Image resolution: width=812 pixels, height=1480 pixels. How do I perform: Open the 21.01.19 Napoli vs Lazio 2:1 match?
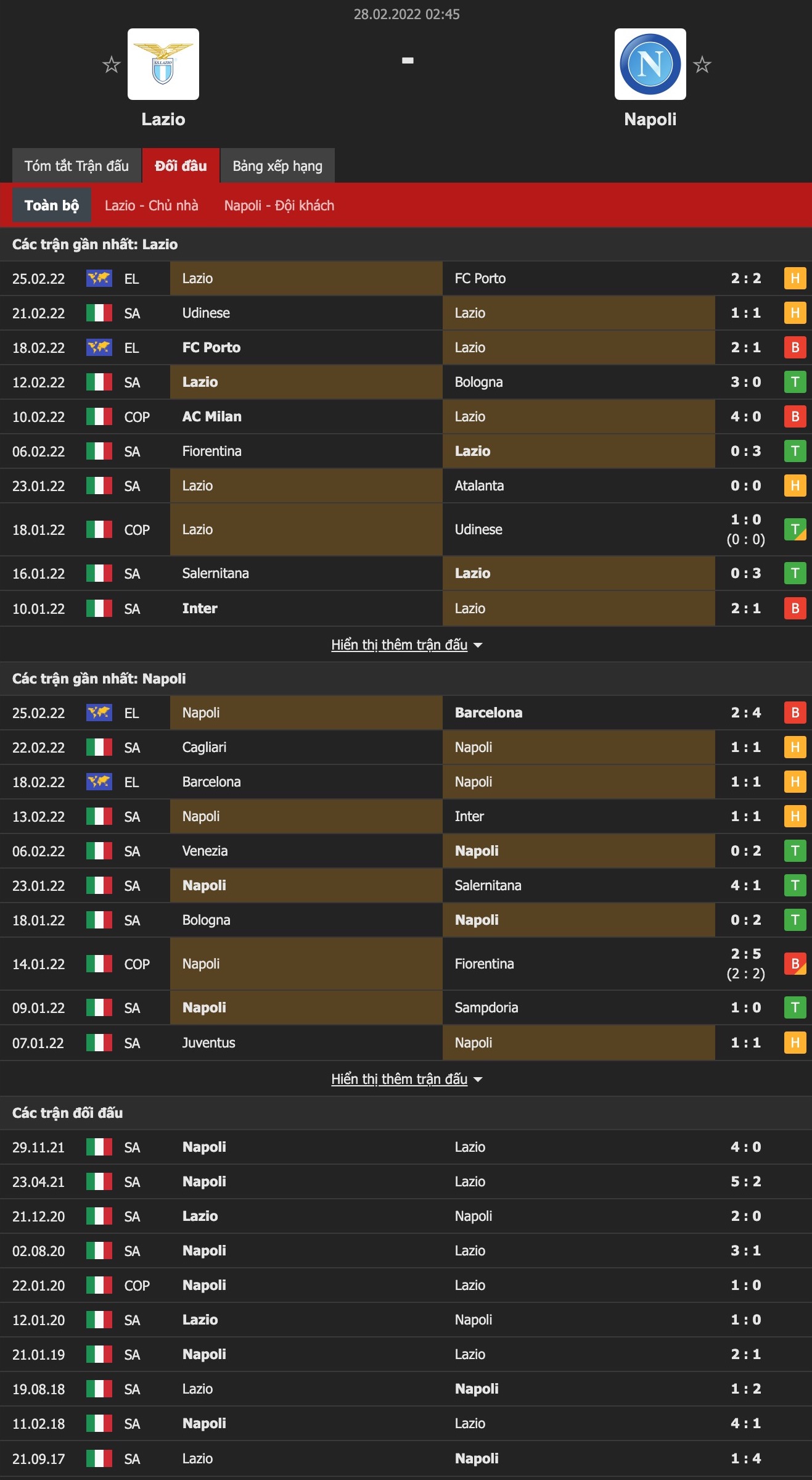coord(406,1354)
